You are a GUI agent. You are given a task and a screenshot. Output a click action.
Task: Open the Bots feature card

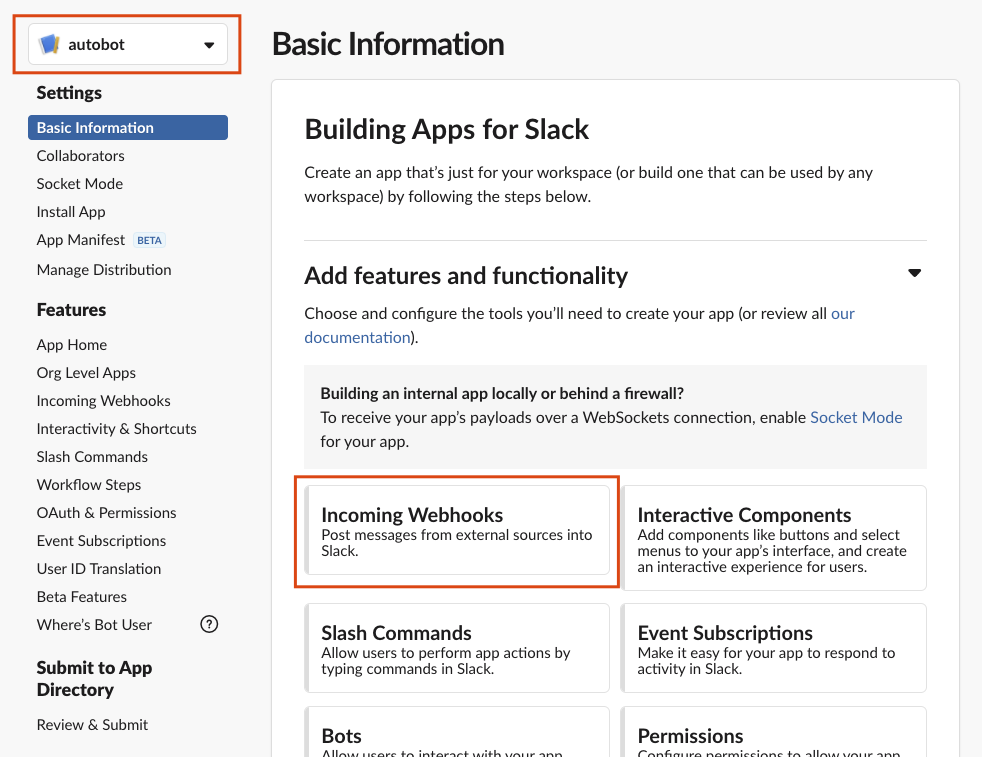[457, 732]
